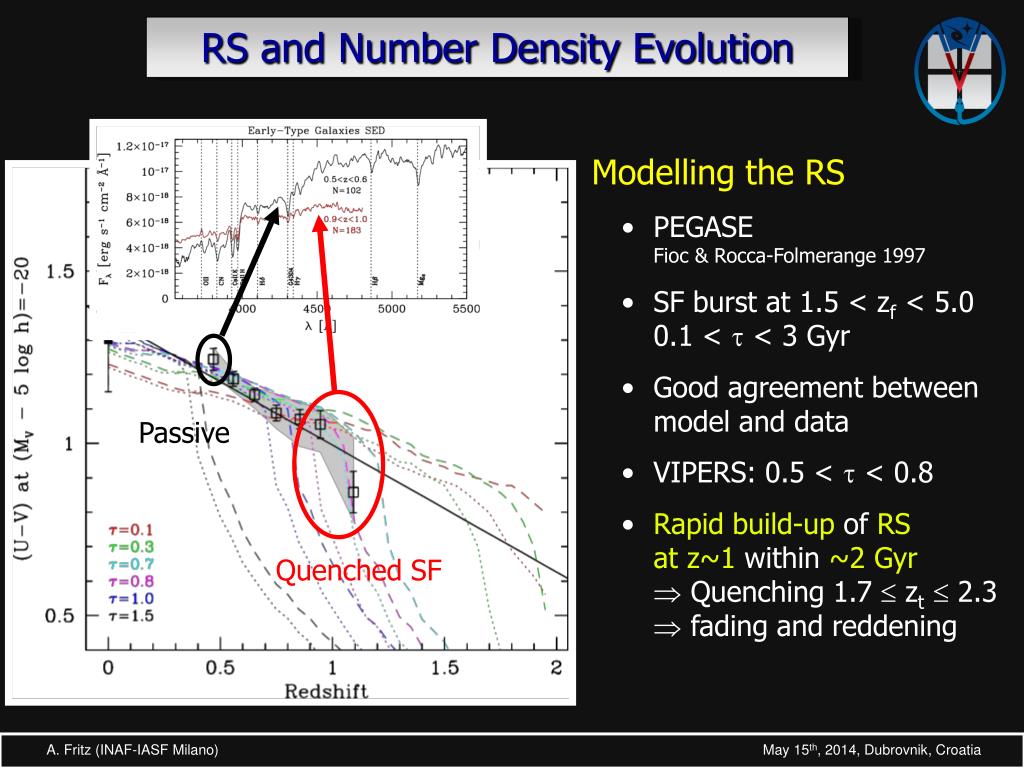Click the VIPERS logo in the corner

pyautogui.click(x=959, y=71)
